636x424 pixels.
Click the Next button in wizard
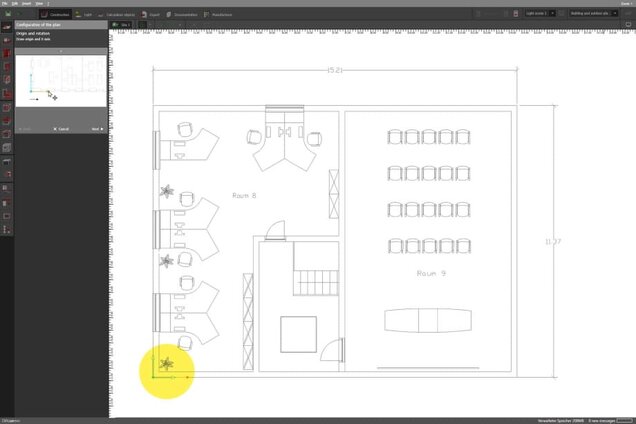click(97, 129)
